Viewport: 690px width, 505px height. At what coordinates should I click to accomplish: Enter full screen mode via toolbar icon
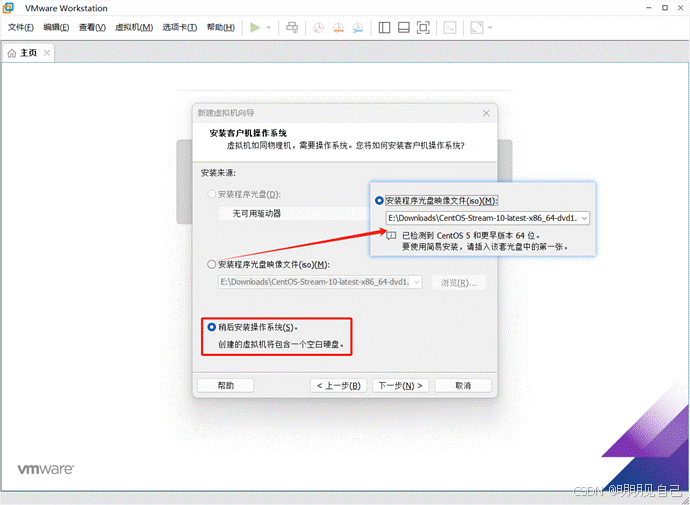[423, 28]
